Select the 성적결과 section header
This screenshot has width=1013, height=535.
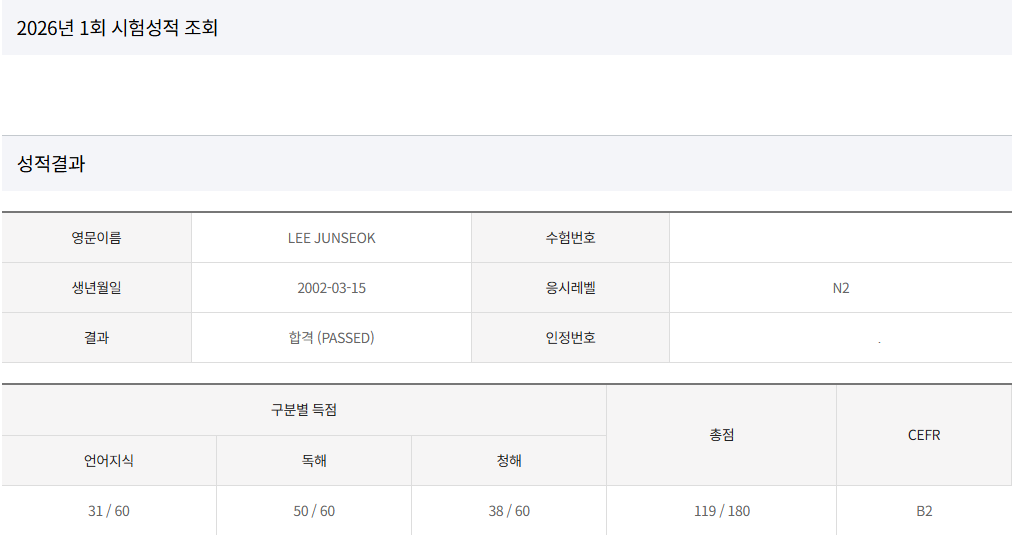click(51, 163)
